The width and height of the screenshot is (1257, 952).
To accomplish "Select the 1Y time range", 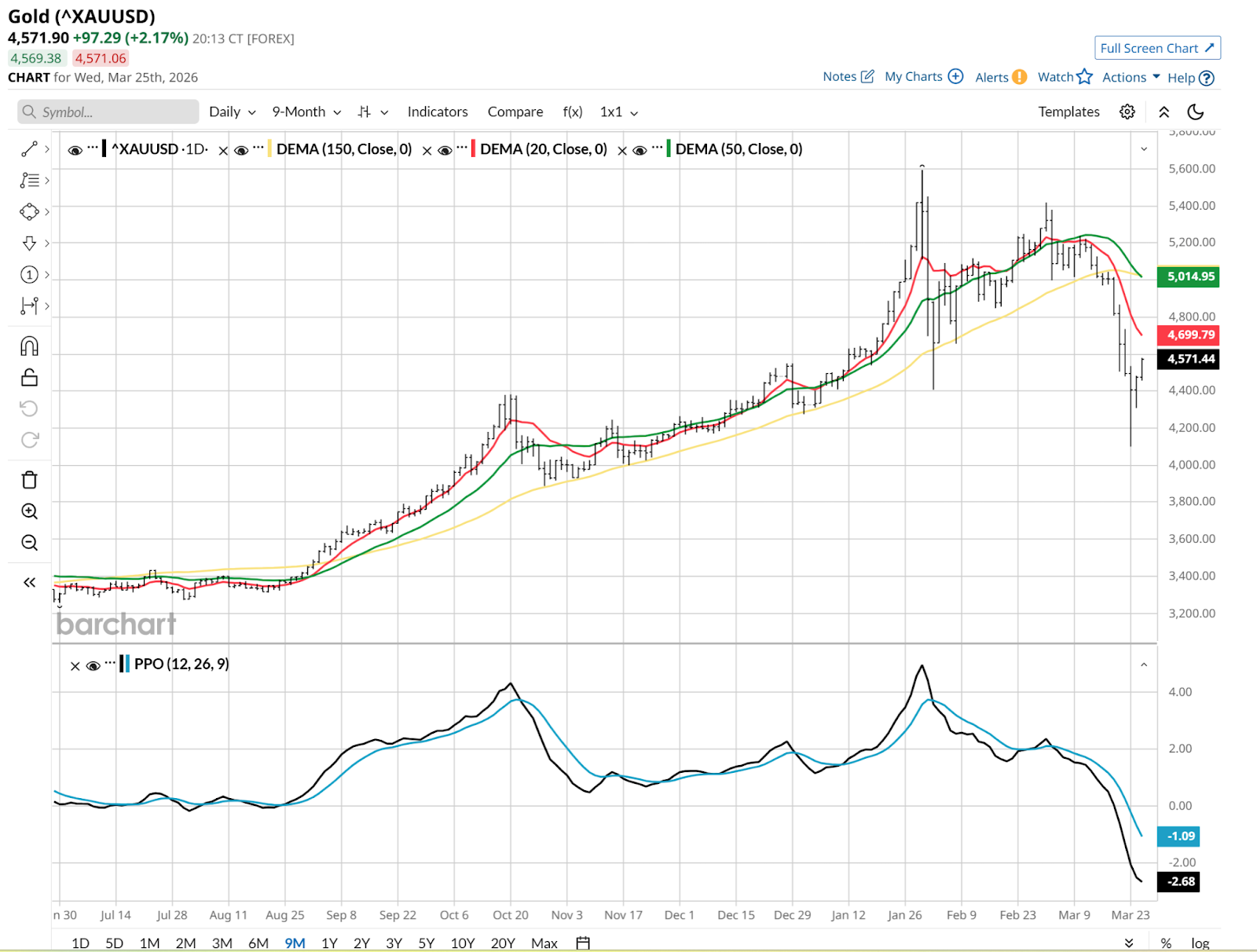I will (329, 943).
